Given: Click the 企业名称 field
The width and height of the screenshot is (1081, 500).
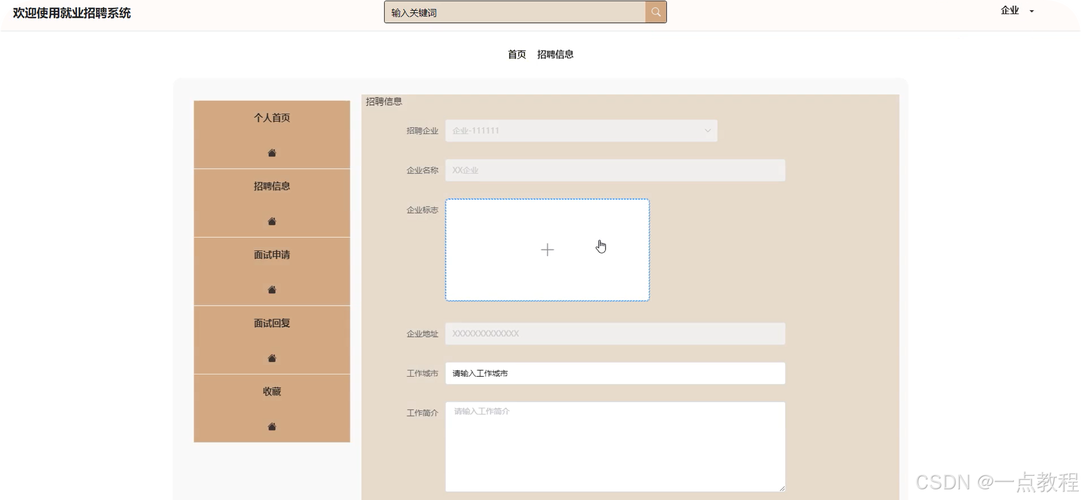Looking at the screenshot, I should pos(615,171).
